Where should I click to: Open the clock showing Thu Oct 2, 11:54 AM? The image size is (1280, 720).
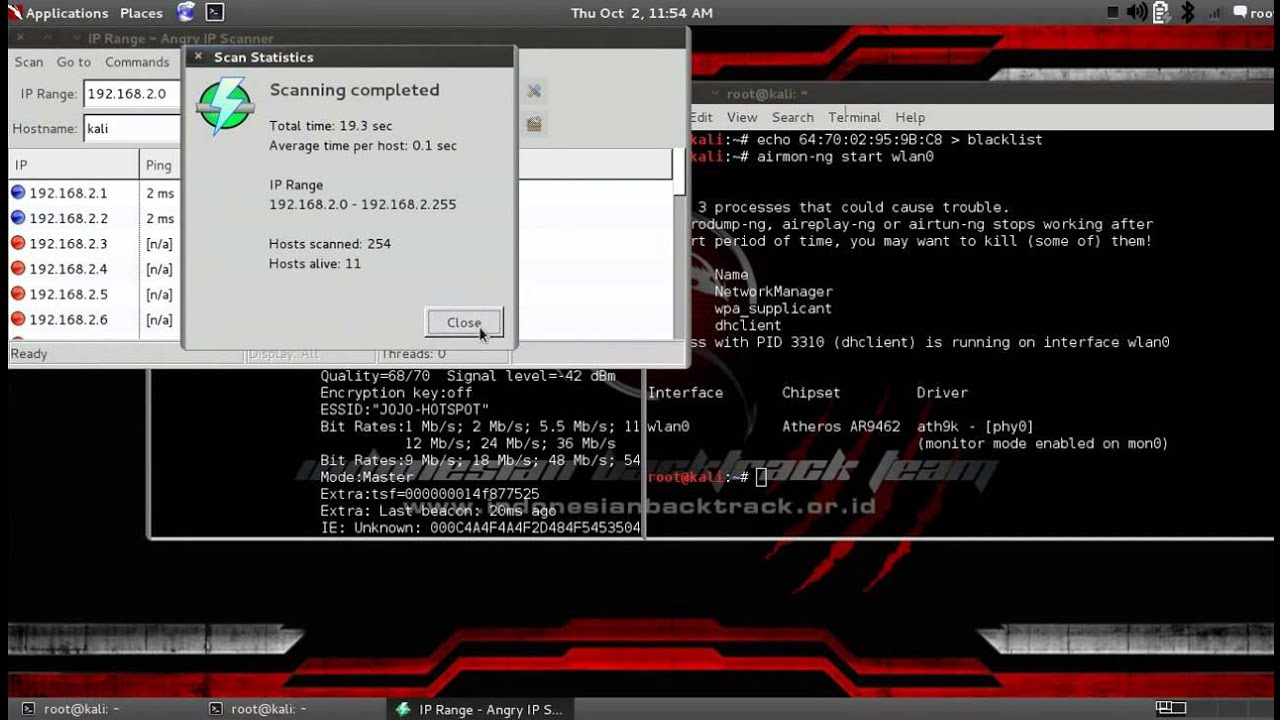(x=642, y=13)
